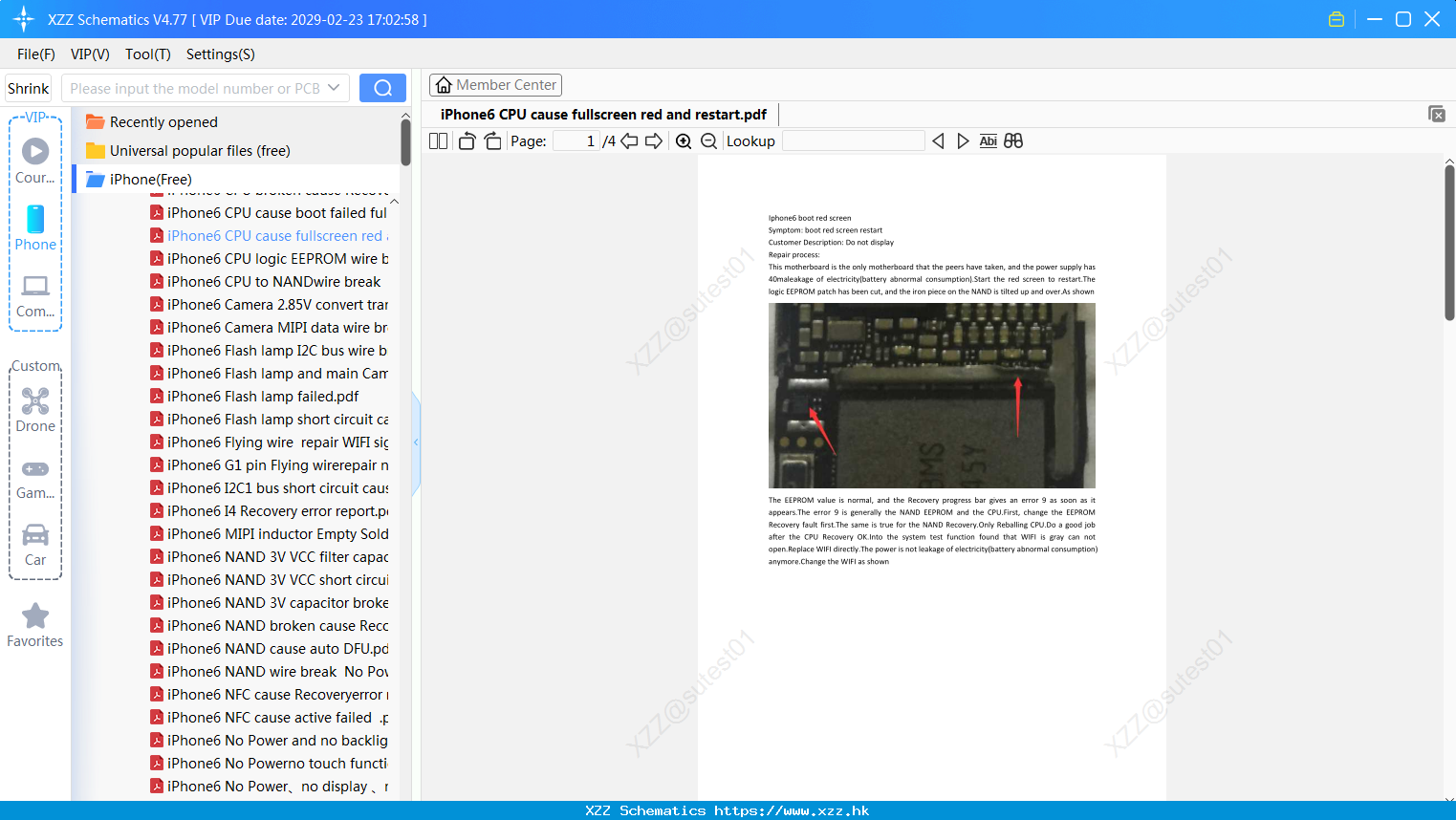
Task: Select Phone category in sidebar
Action: point(35,227)
